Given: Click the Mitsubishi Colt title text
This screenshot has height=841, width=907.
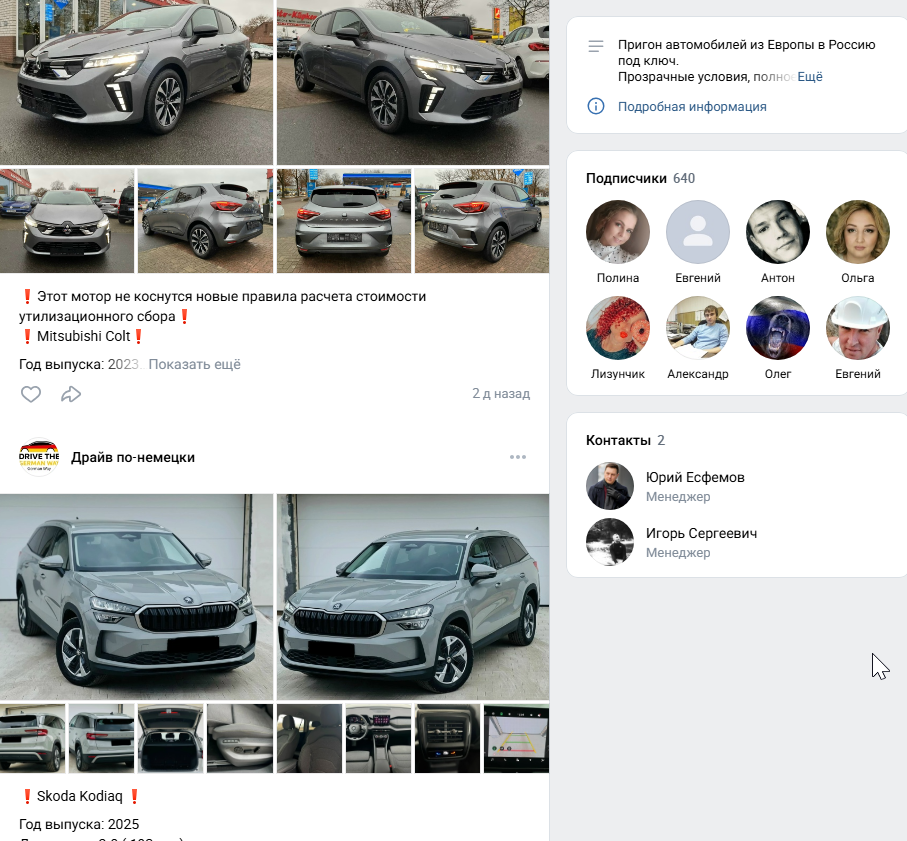Looking at the screenshot, I should (x=83, y=336).
